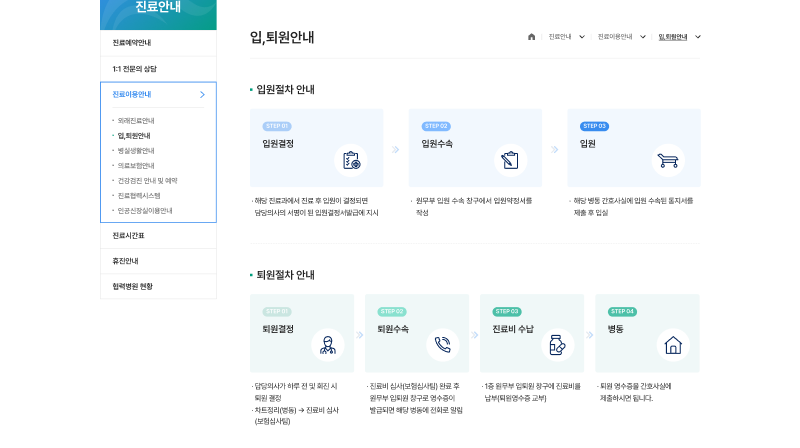This screenshot has width=800, height=448.
Task: Click STEP 03 badge above 입원
Action: [594, 126]
